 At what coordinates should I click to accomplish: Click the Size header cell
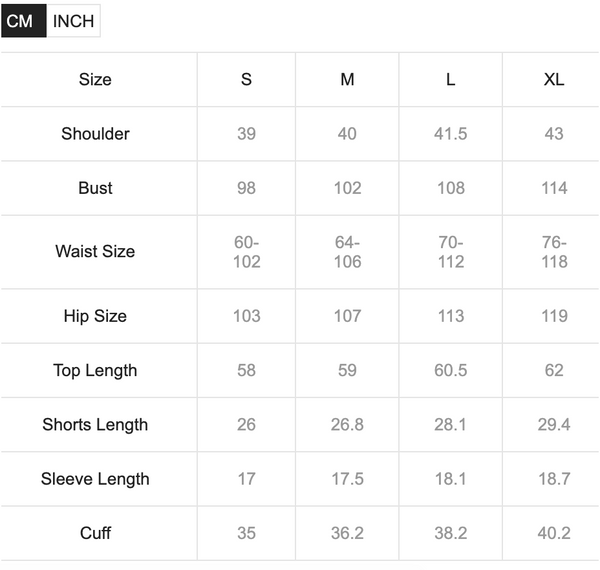[x=95, y=80]
